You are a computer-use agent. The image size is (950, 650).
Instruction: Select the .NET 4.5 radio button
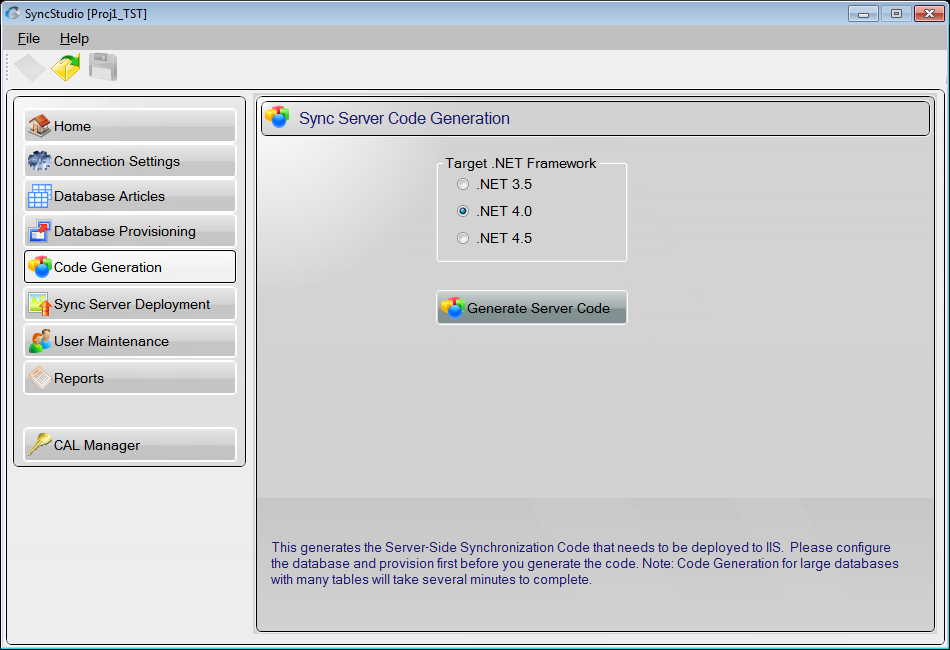tap(463, 238)
